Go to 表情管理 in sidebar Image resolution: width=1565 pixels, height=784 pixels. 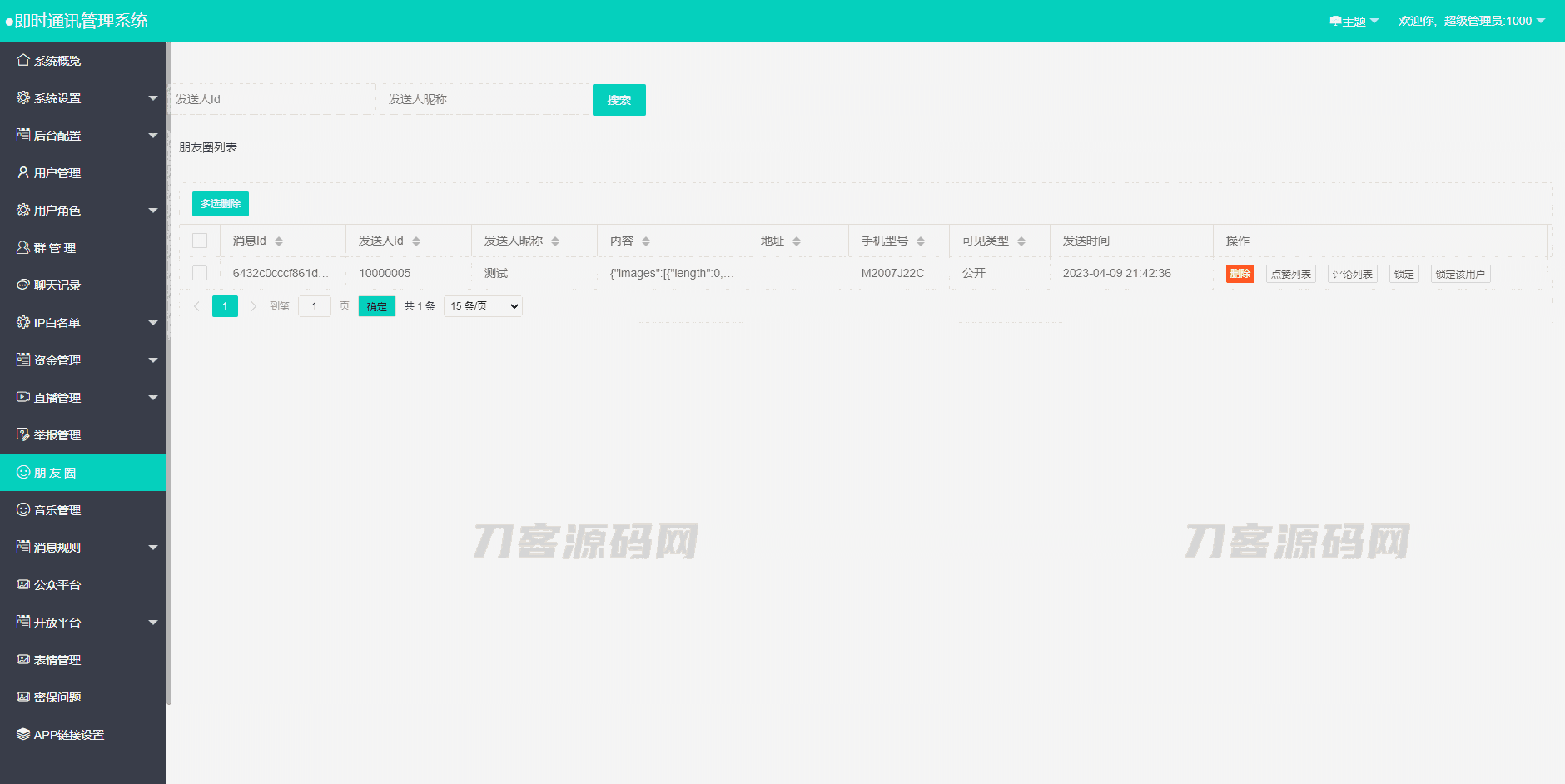click(x=57, y=660)
